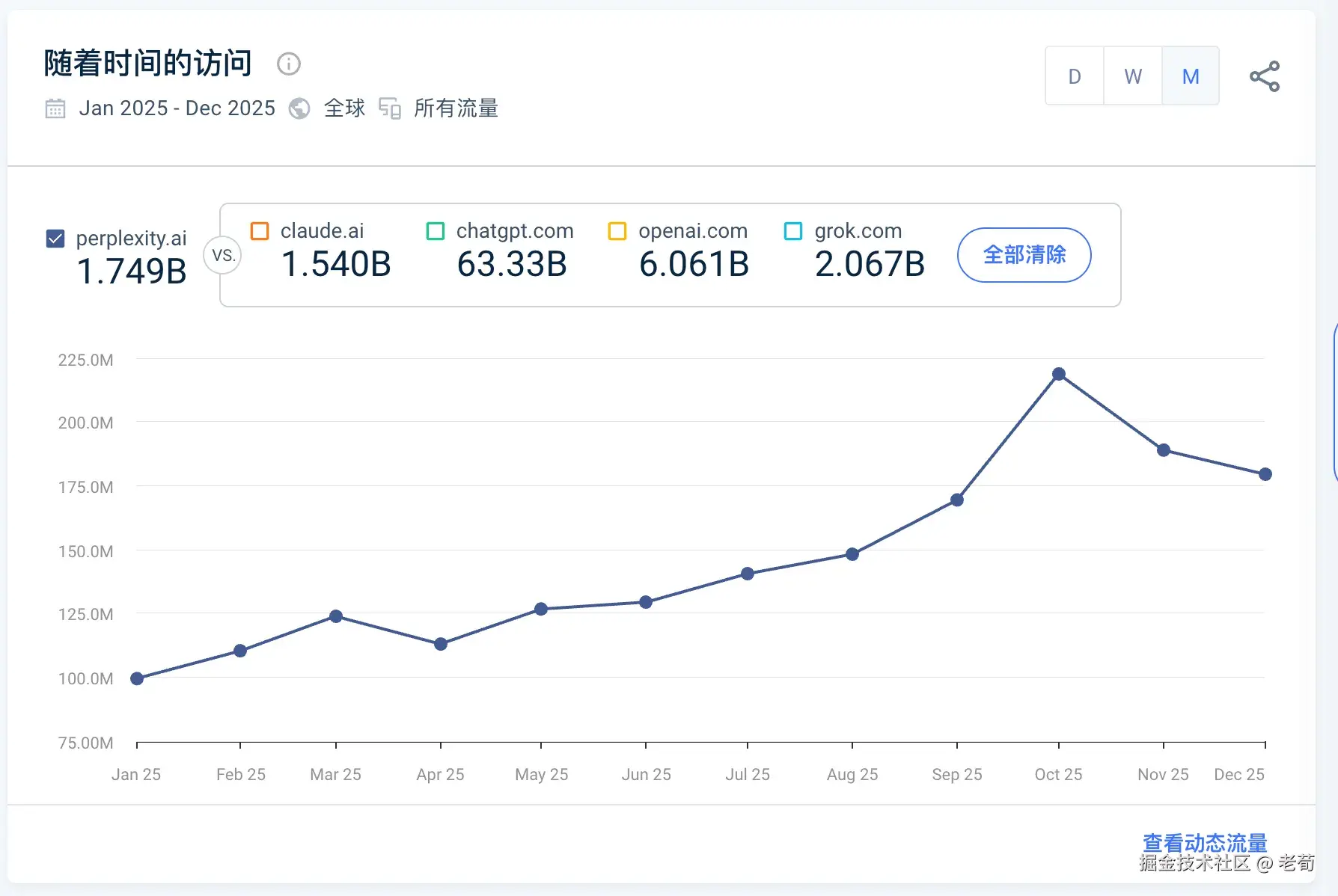Click the Jan 25 data point on chart

tap(137, 678)
